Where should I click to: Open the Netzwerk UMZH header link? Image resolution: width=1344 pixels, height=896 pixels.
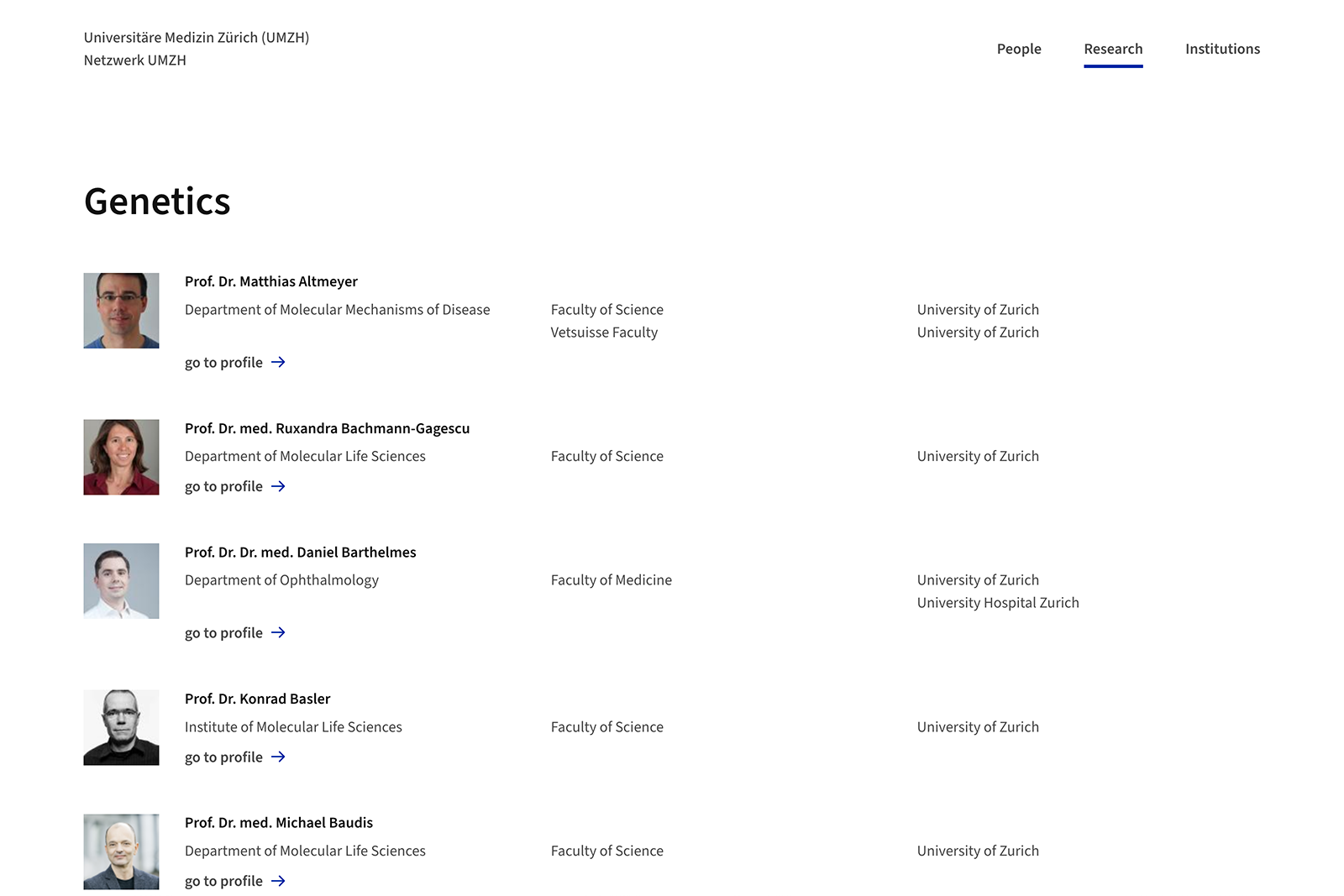[135, 60]
